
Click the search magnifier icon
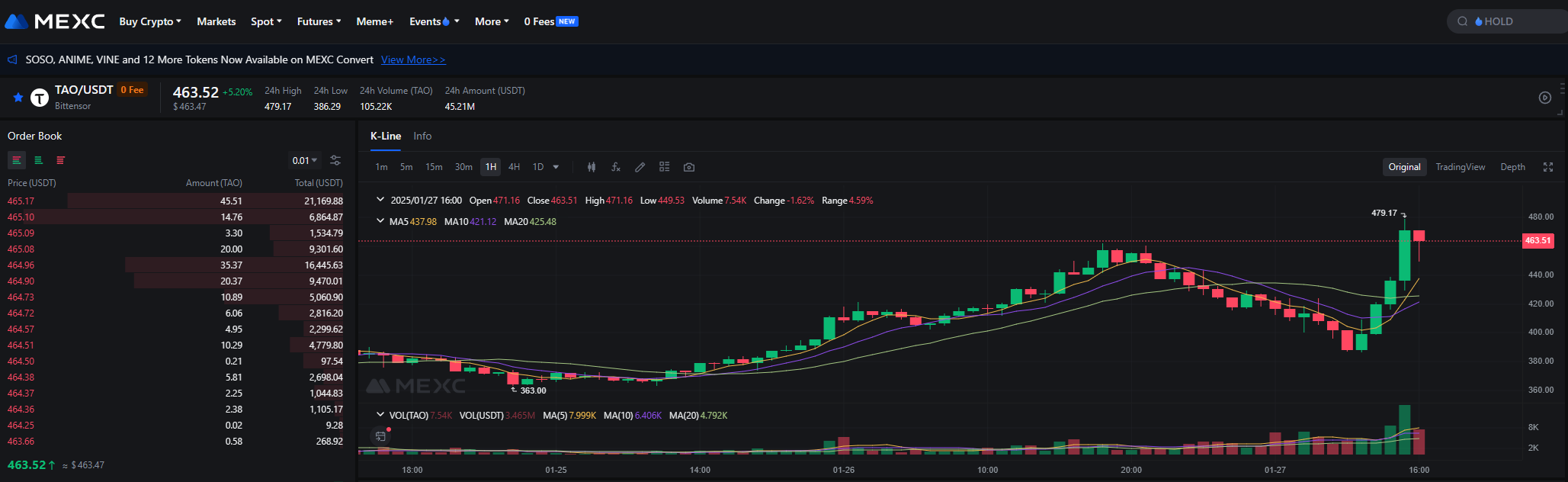1462,21
